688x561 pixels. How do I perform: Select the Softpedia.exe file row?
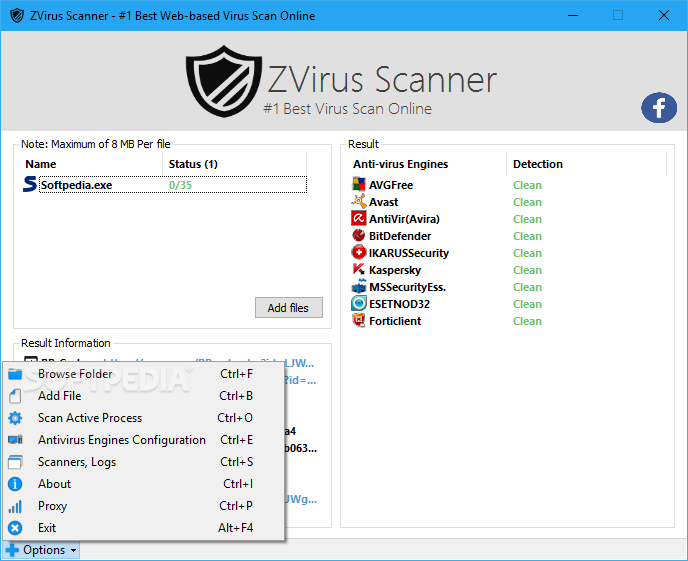(165, 185)
